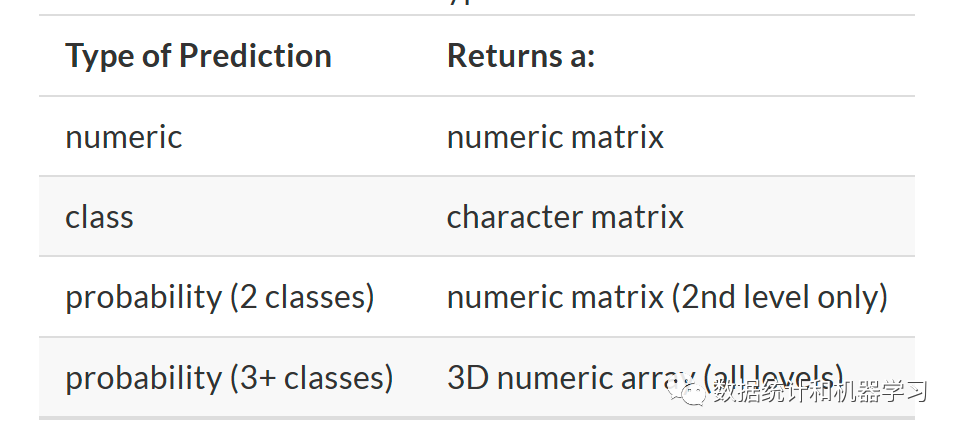Select the "Returns a:" column header
This screenshot has height=434, width=960.
(x=521, y=56)
